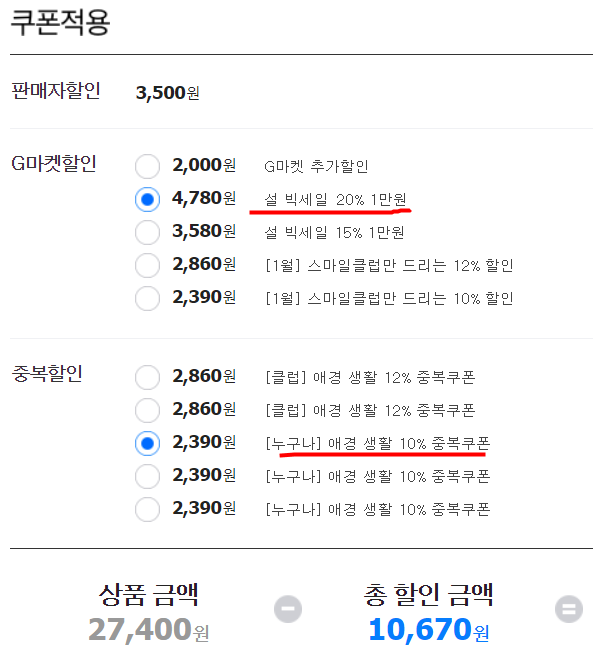
Task: Click the 중복할인 section label
Action: pyautogui.click(x=47, y=373)
